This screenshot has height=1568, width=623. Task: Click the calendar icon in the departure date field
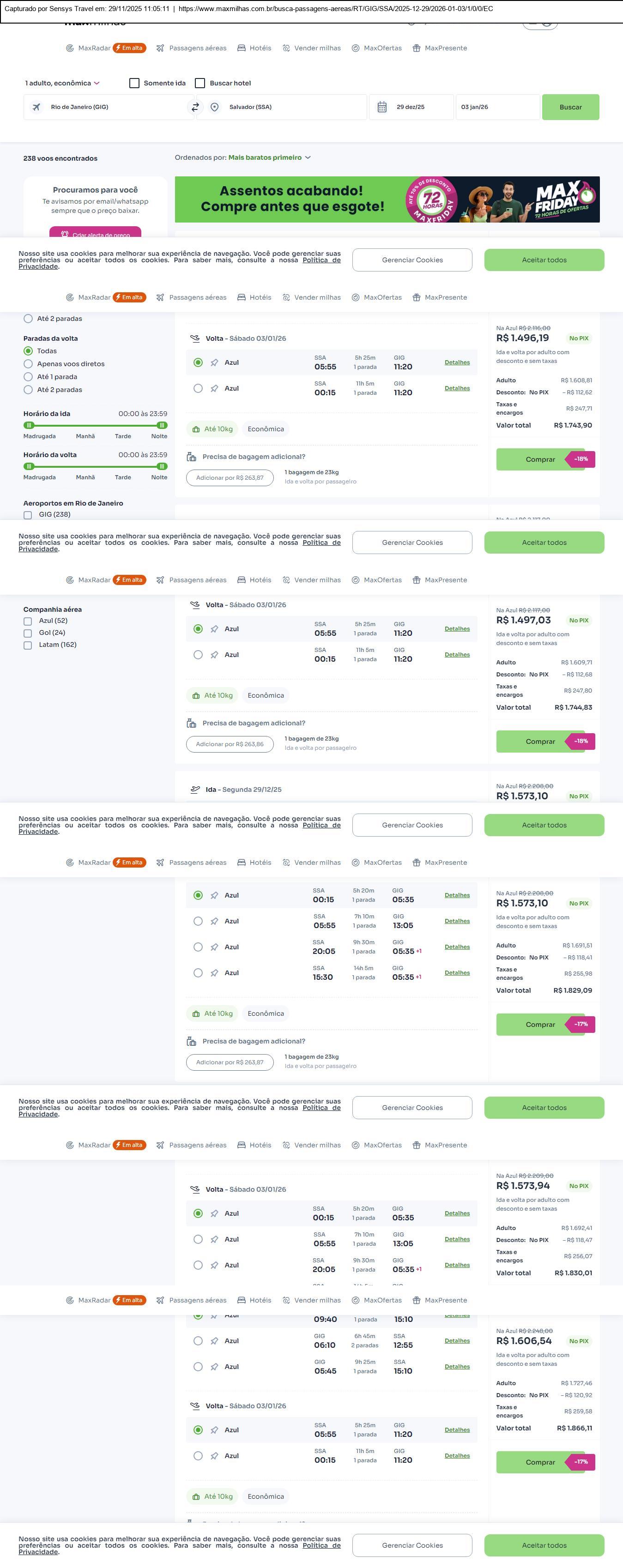click(x=382, y=107)
